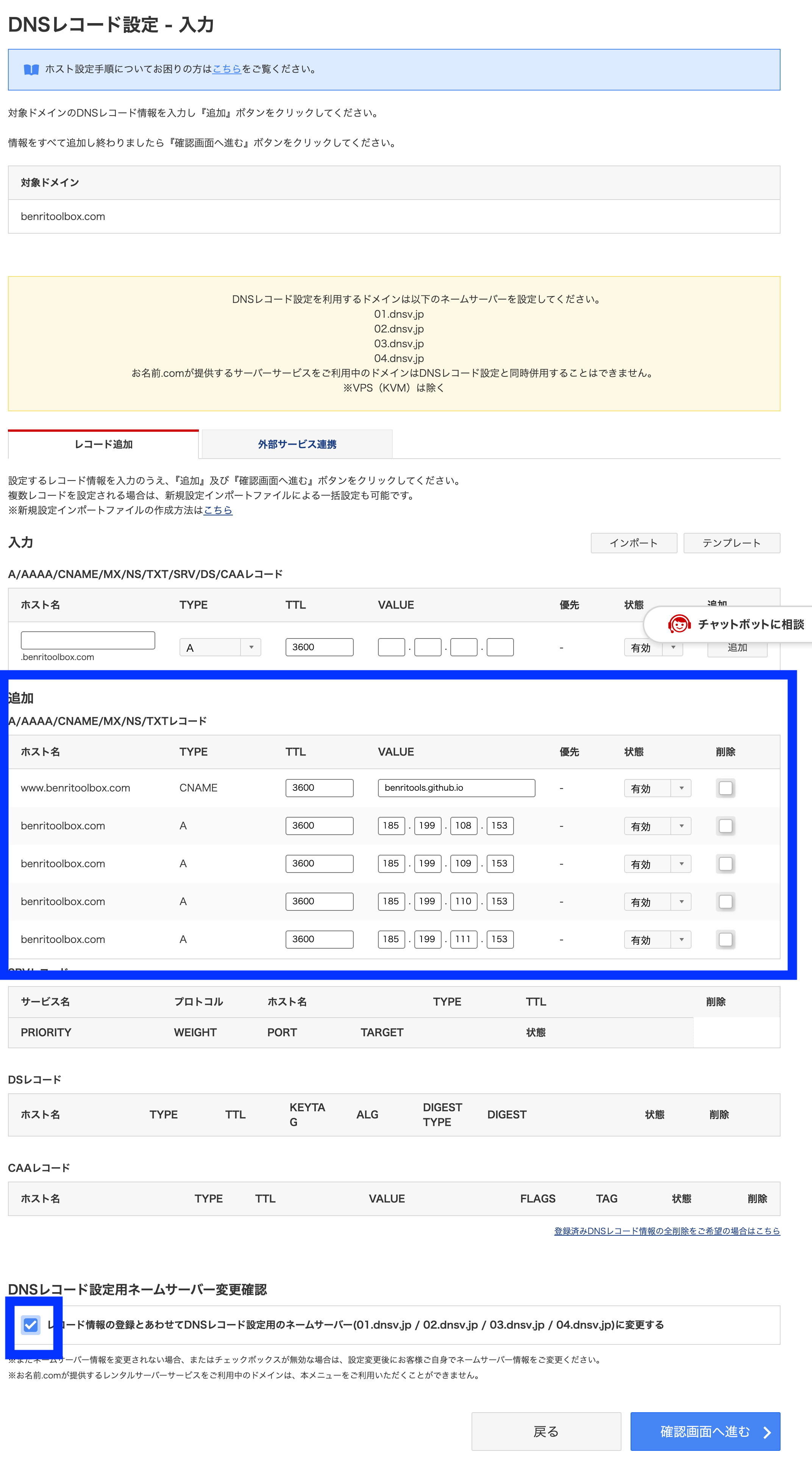Image resolution: width=812 pixels, height=1480 pixels.
Task: Open 状態 dropdown in the new record input row
Action: pyautogui.click(x=653, y=648)
